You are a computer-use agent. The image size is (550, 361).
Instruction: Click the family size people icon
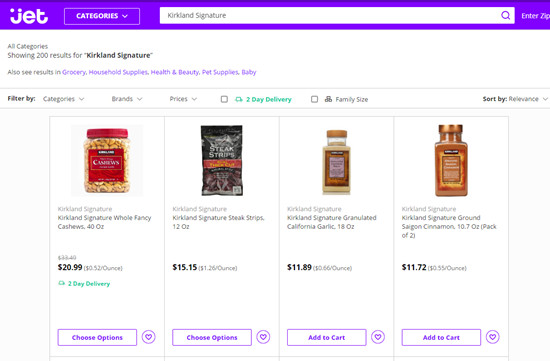tap(328, 99)
